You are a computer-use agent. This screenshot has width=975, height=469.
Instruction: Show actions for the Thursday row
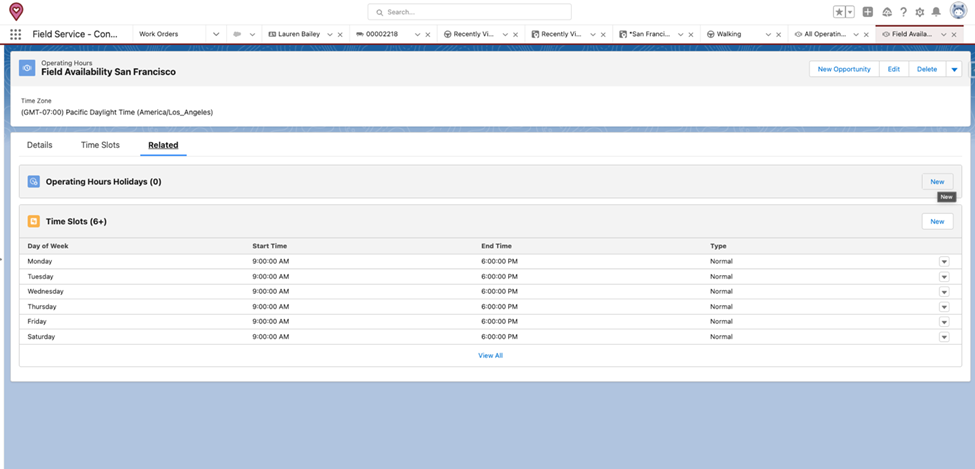pyautogui.click(x=944, y=307)
